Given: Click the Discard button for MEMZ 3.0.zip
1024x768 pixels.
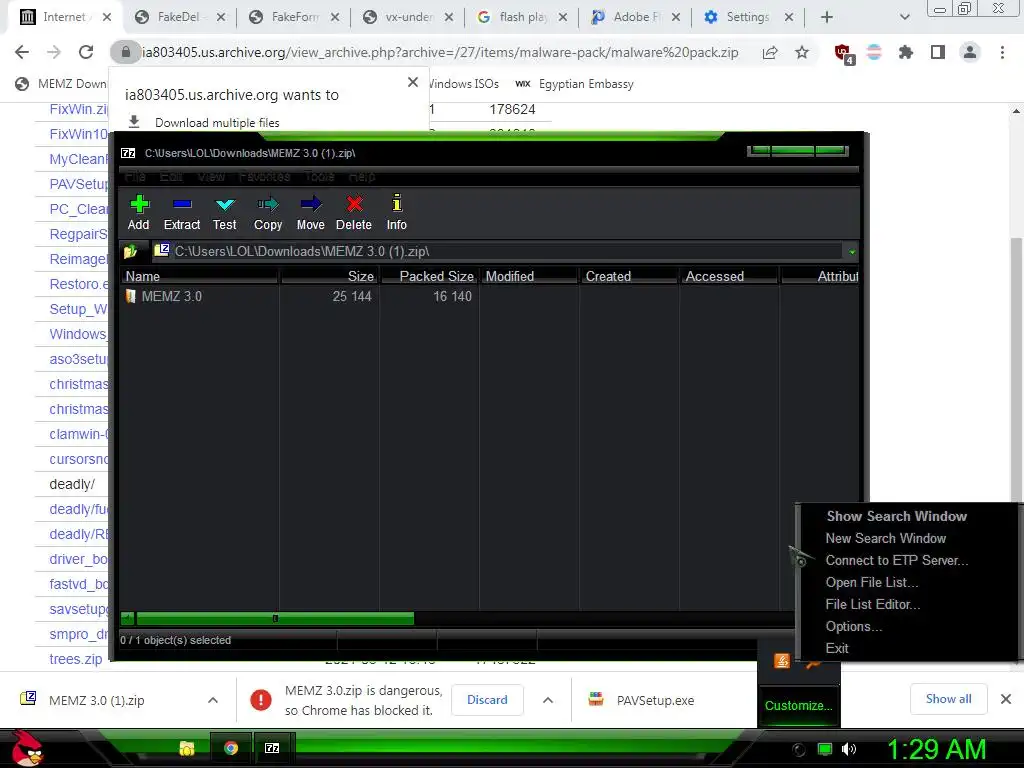Looking at the screenshot, I should pos(487,700).
